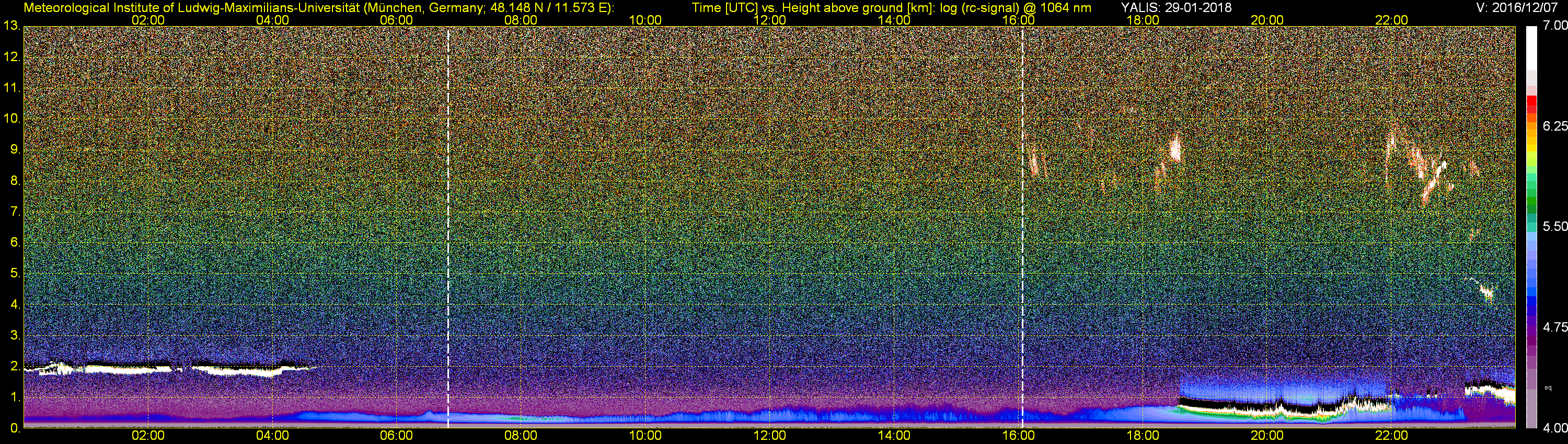Screen dimensions: 1568x444
Task: Select the 04:00 label on the top time axis
Action: (272, 19)
